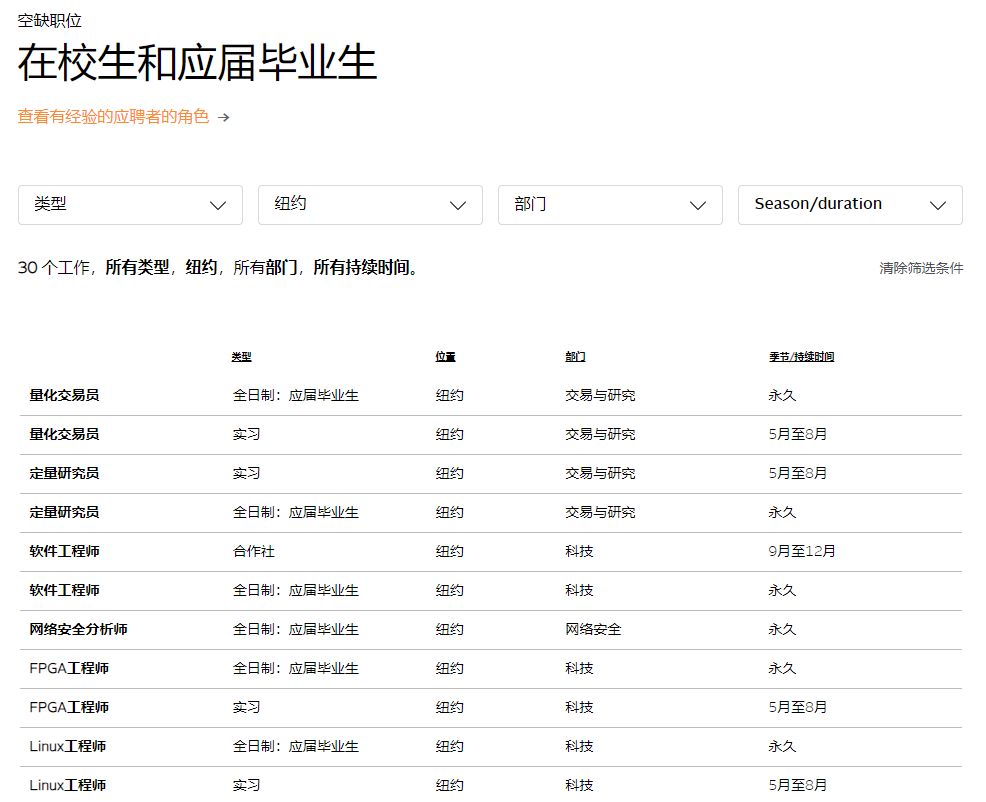Click 清除筛选条件 to clear filters
Screen dimensions: 986x802
point(919,268)
